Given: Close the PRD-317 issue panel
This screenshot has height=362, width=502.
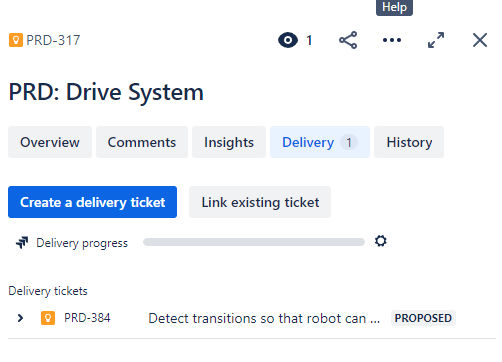Looking at the screenshot, I should [480, 40].
